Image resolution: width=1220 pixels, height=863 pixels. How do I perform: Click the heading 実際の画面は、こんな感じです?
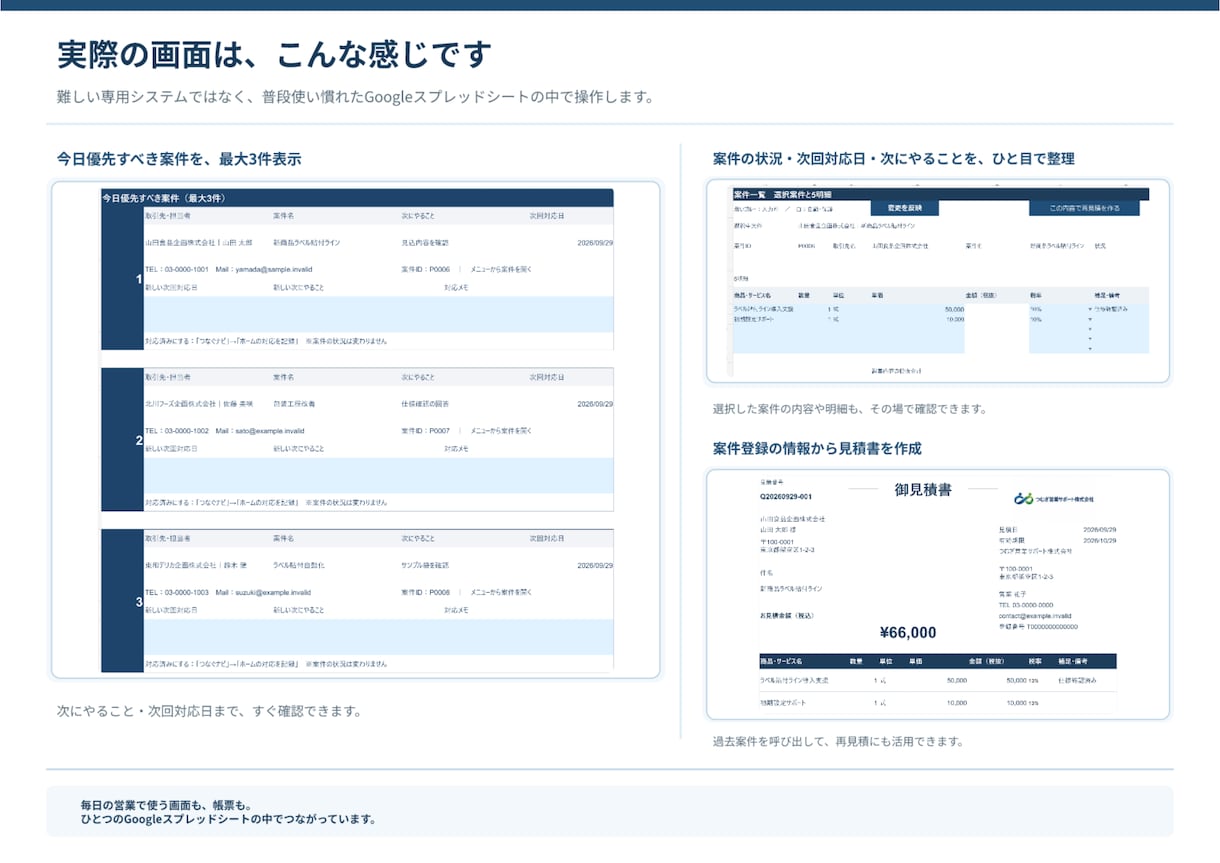(x=274, y=55)
